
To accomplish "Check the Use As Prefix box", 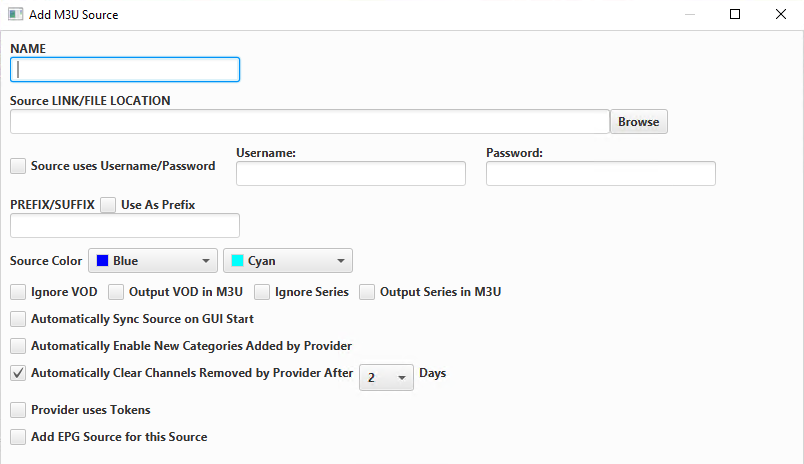I will tap(108, 205).
